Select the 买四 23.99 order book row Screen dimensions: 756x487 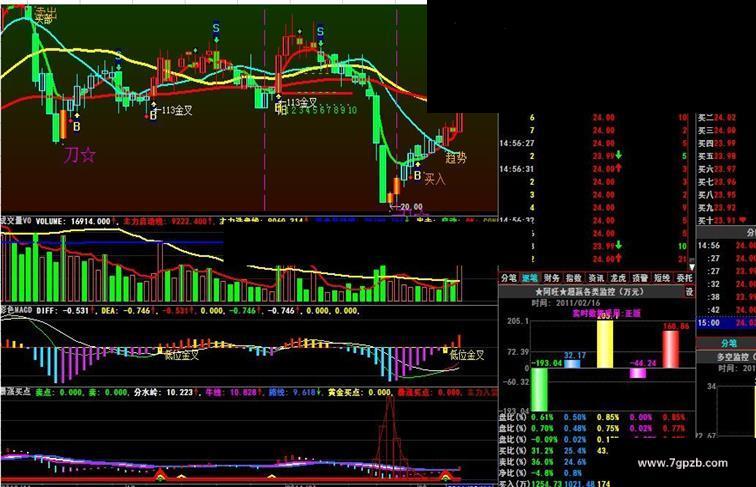[x=717, y=143]
